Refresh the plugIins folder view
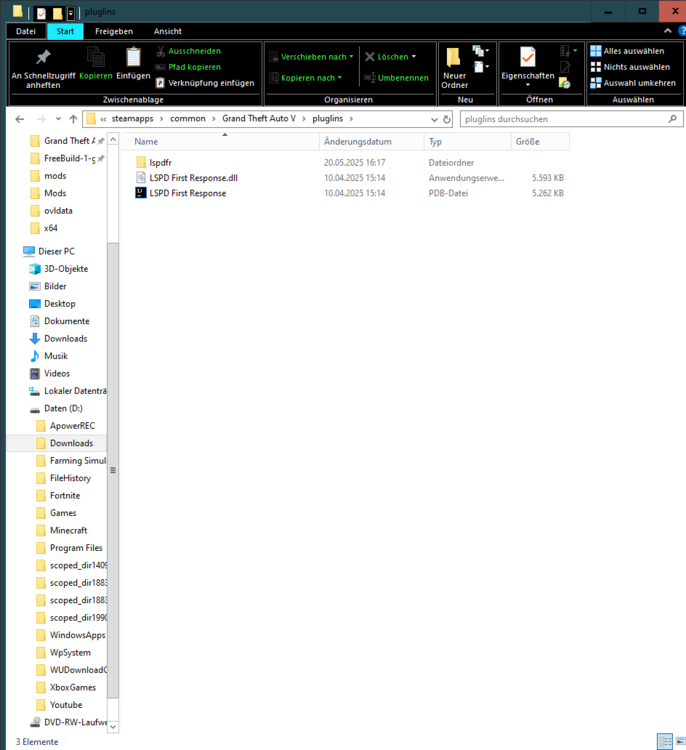This screenshot has width=686, height=750. [447, 120]
